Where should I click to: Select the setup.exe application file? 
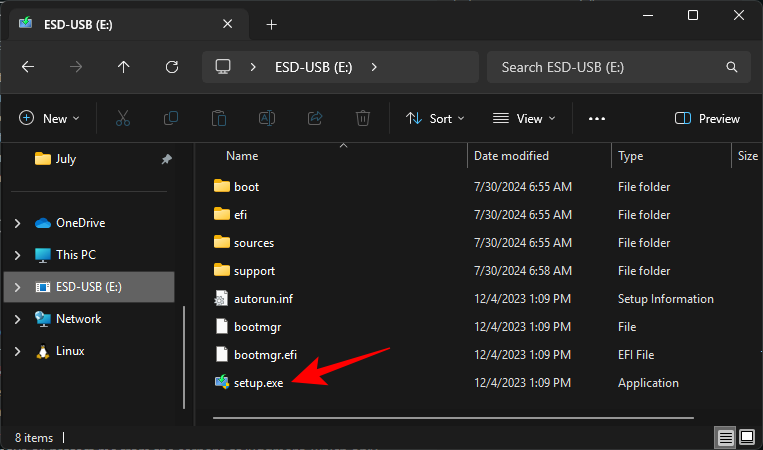coord(258,383)
